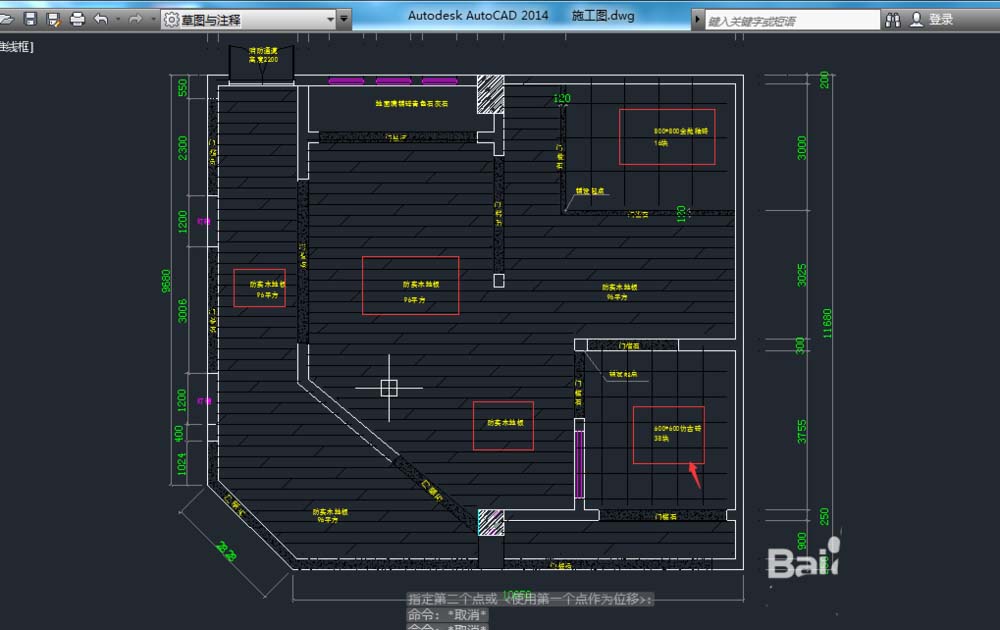Image resolution: width=1000 pixels, height=630 pixels.
Task: Select the green 11680 dimension text
Action: coord(826,323)
